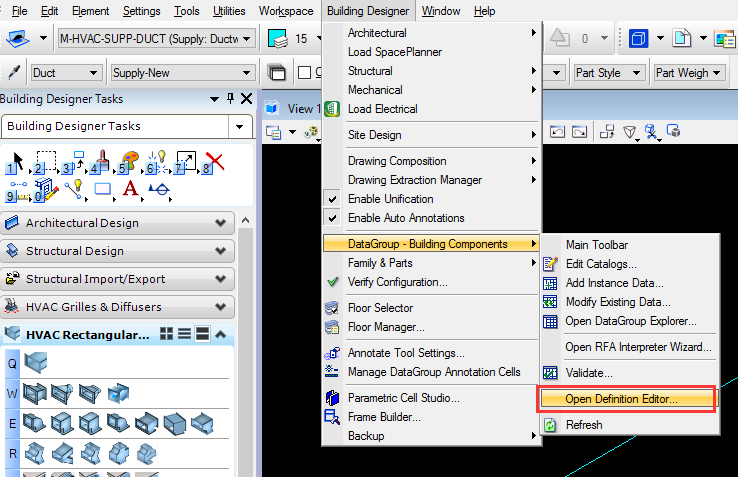Image resolution: width=738 pixels, height=477 pixels.
Task: Open the Part Weigh dropdown
Action: pyautogui.click(x=716, y=73)
